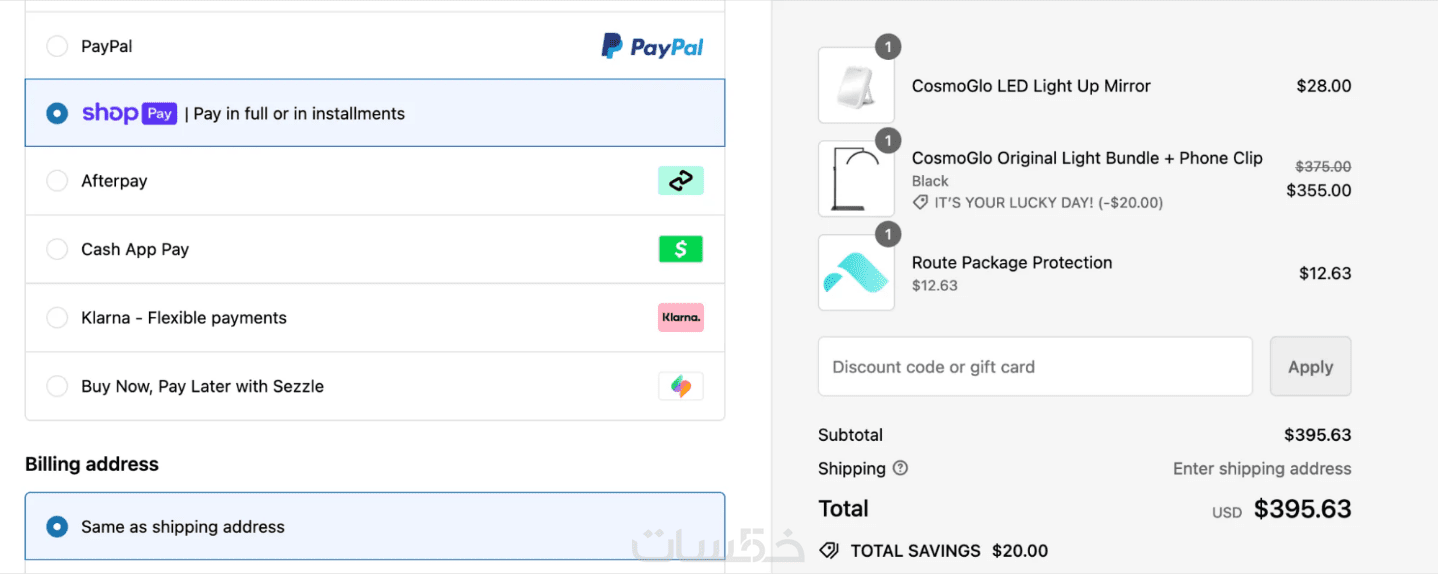Viewport: 1438px width, 574px height.
Task: Click the Discount code or gift card field
Action: (x=1035, y=367)
